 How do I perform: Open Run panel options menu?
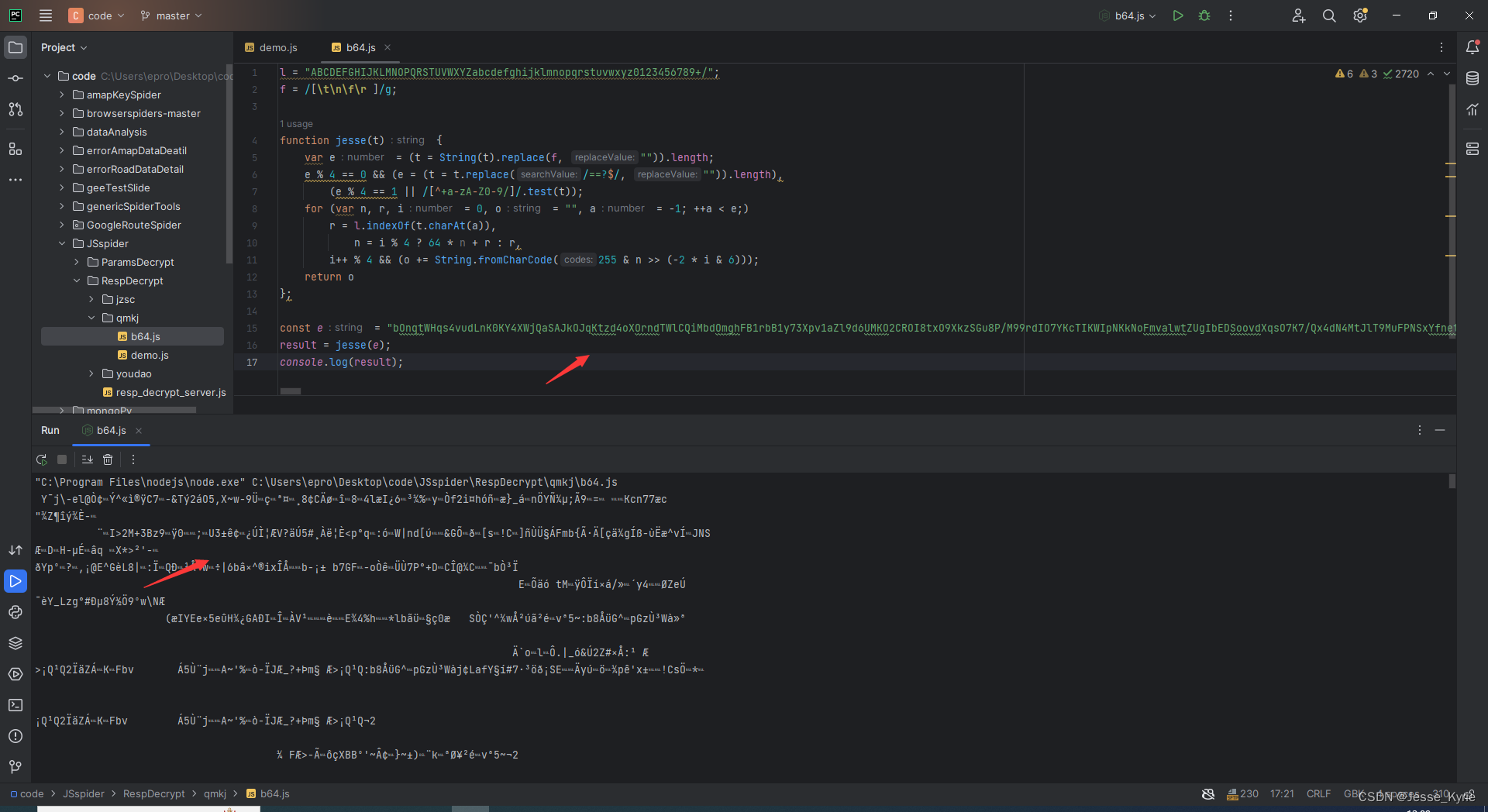1420,430
